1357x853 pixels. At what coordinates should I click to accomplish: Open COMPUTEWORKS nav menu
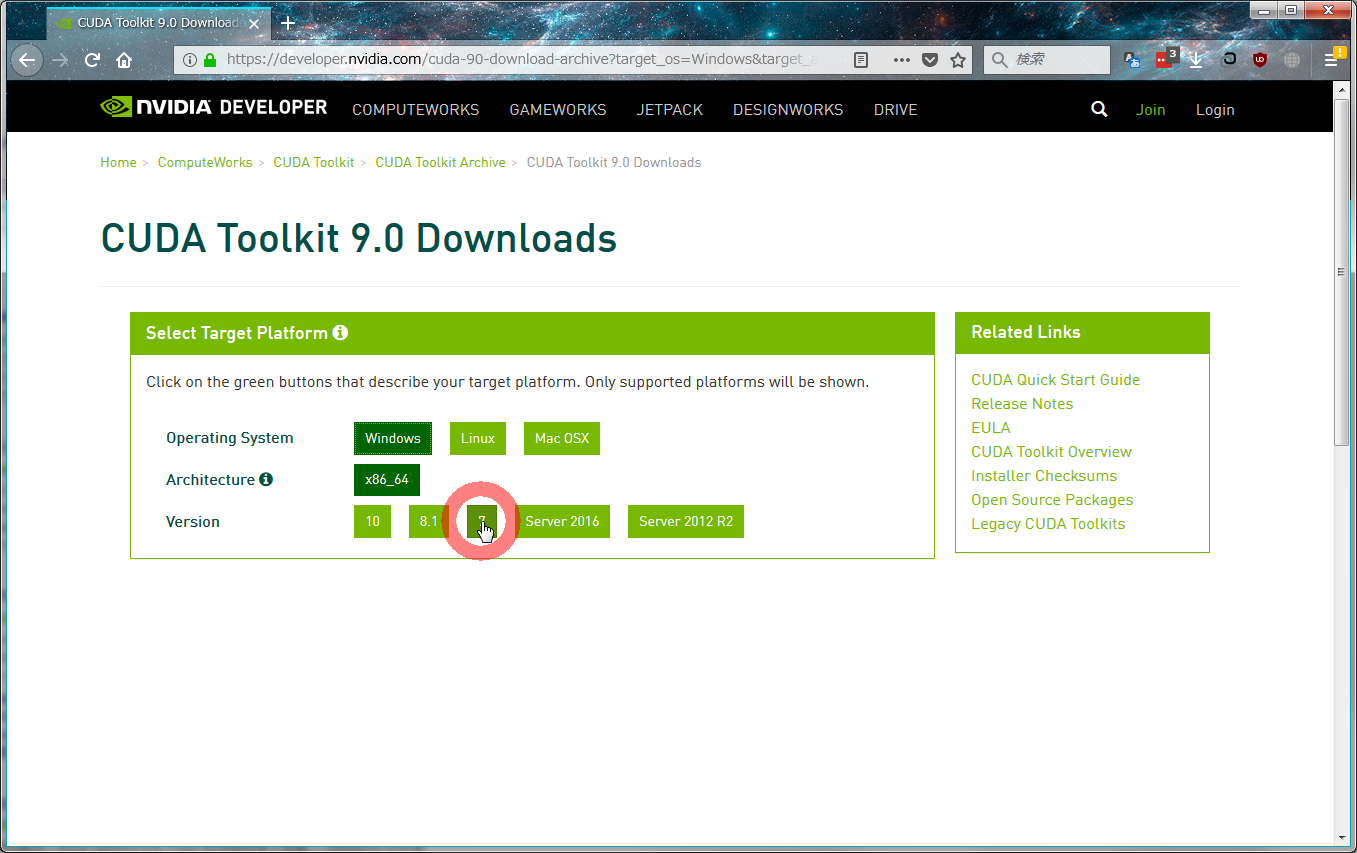416,110
